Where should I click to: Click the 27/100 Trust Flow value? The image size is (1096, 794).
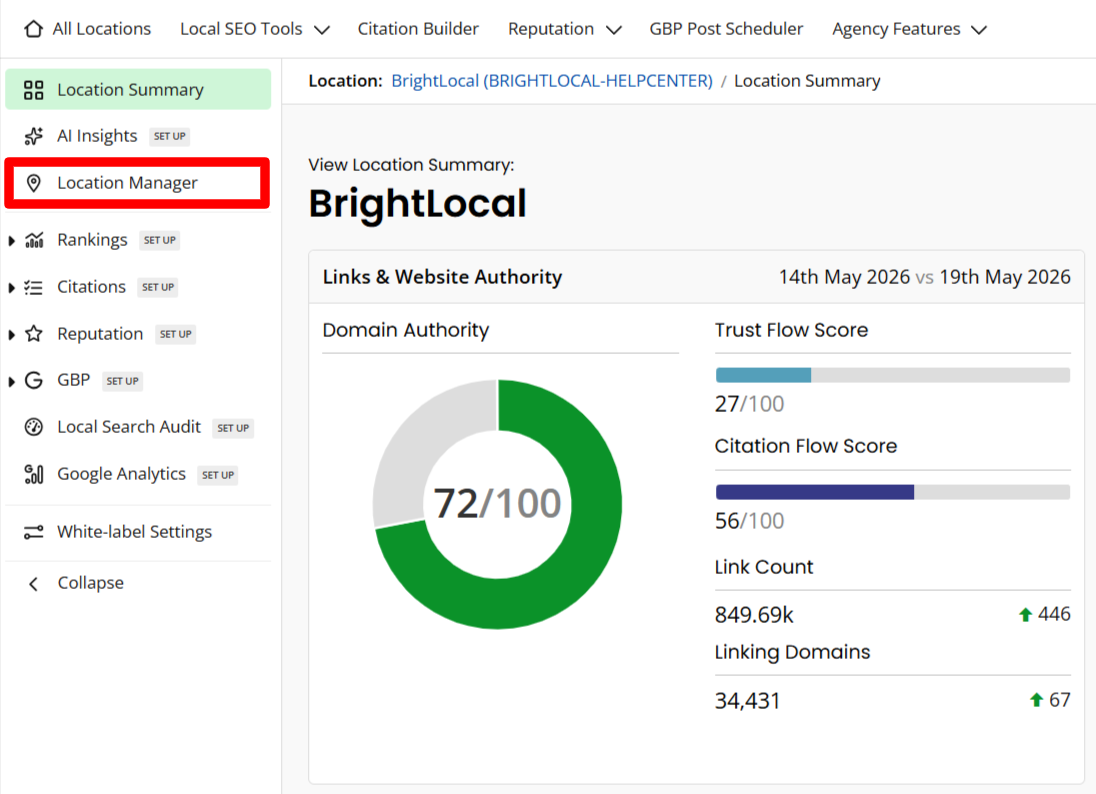(749, 404)
